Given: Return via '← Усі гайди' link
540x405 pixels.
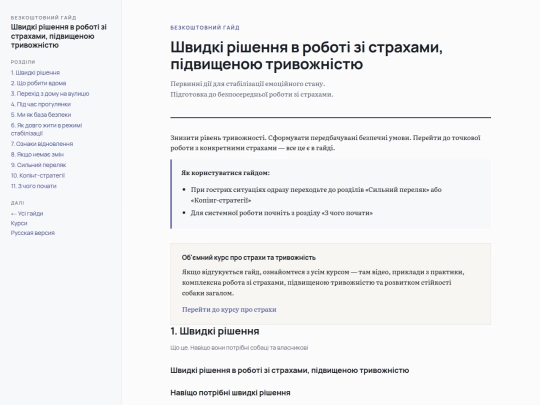Looking at the screenshot, I should point(27,214).
